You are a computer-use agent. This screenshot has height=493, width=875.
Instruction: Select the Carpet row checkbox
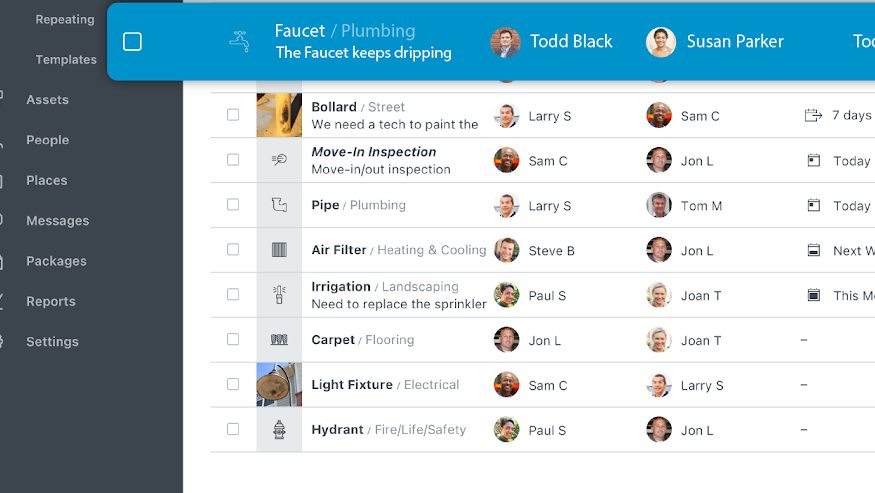point(233,340)
